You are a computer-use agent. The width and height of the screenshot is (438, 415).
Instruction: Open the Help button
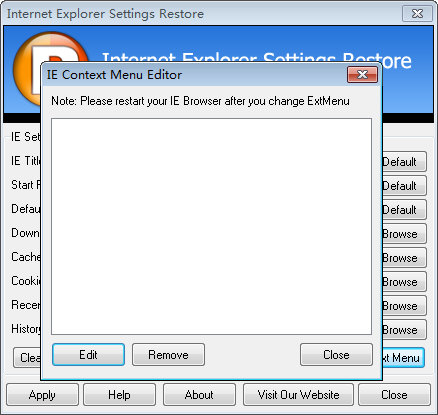point(119,395)
